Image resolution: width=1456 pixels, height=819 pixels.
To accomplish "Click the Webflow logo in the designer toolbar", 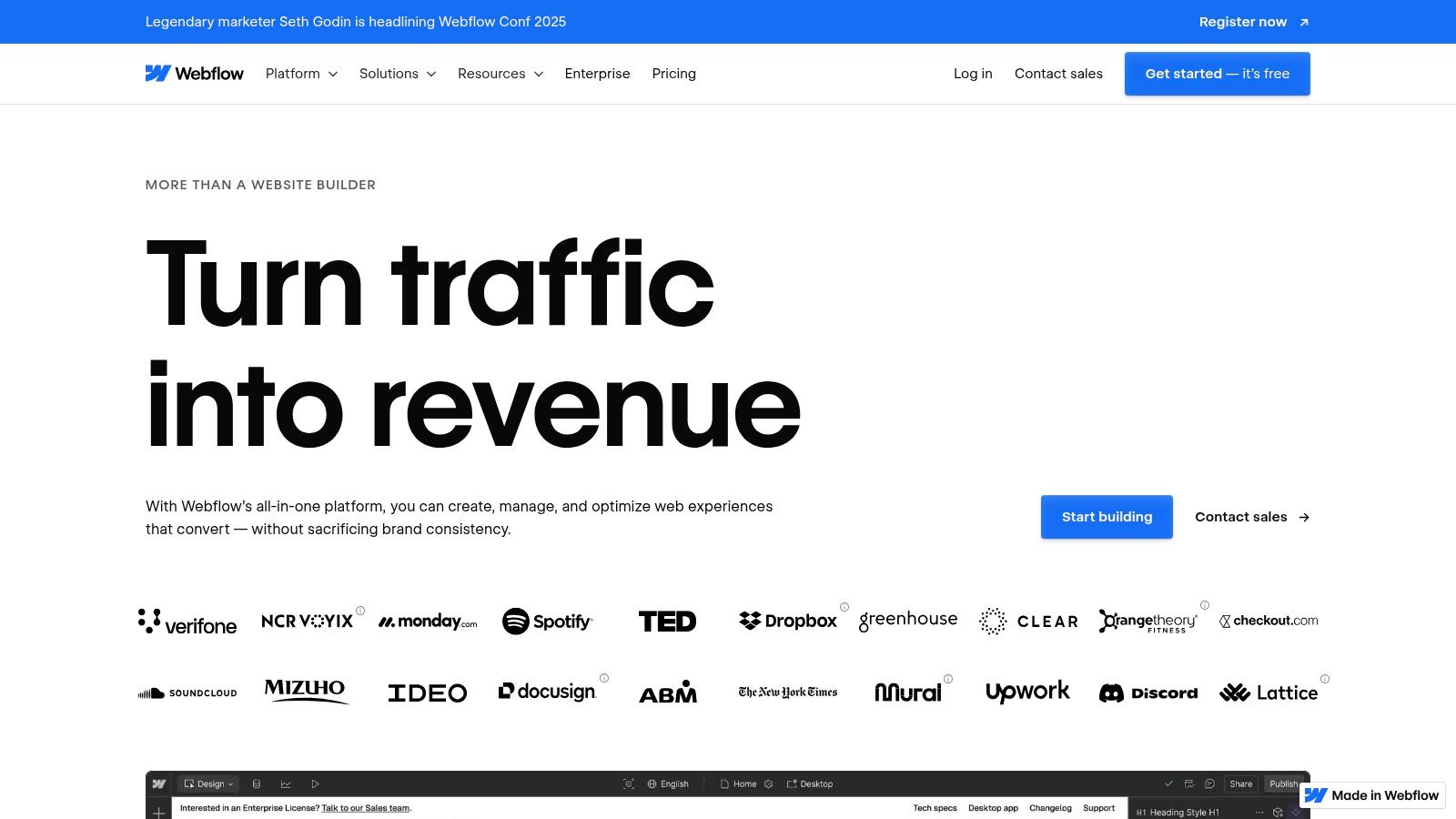I will coord(159,784).
